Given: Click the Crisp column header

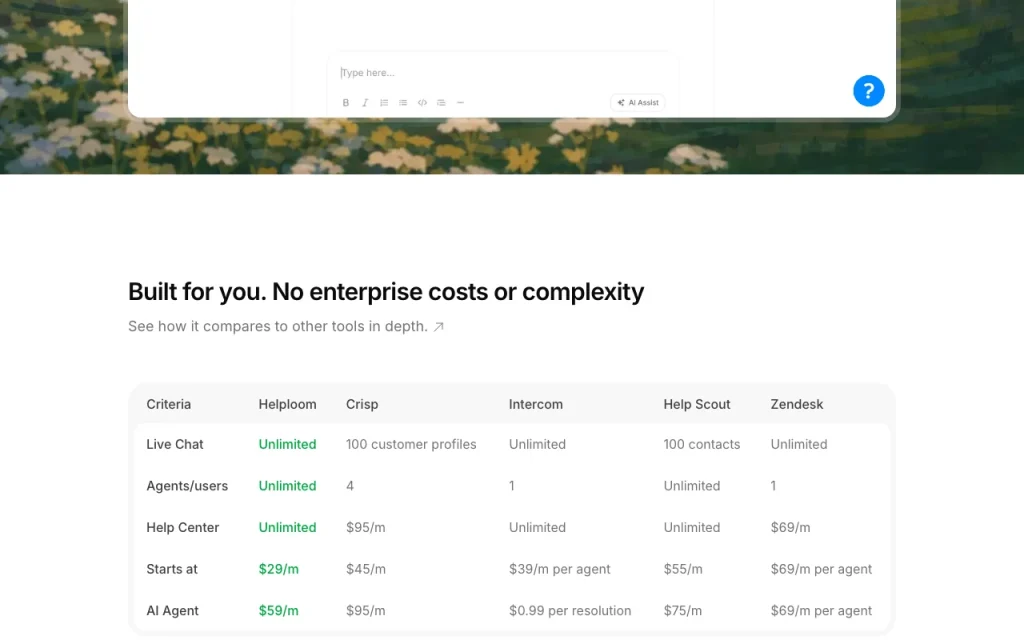Looking at the screenshot, I should click(x=362, y=404).
